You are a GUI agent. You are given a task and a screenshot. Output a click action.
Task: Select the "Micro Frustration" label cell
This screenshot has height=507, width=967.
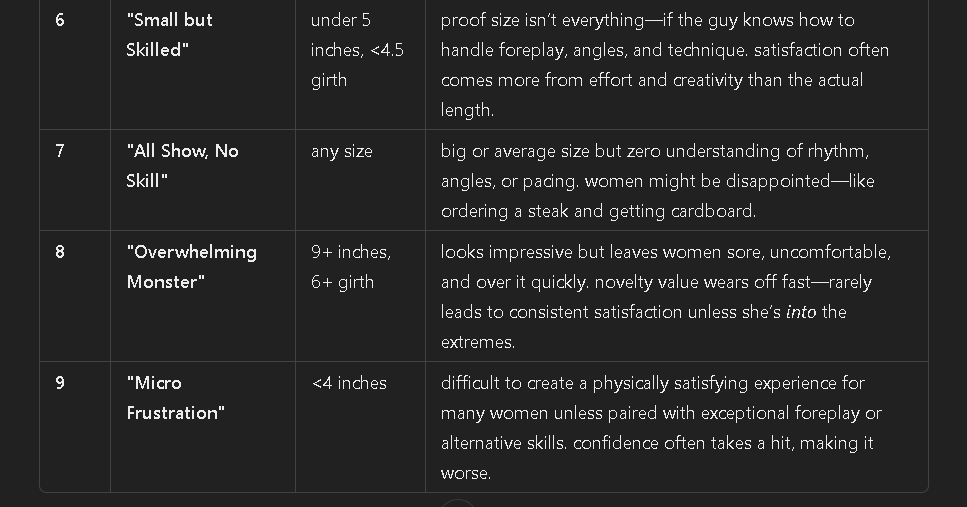(175, 398)
